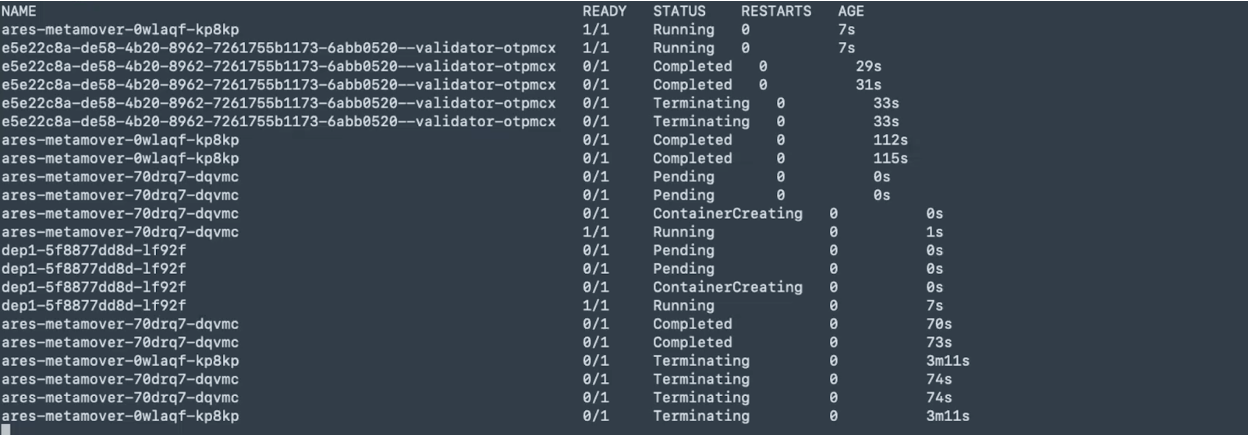Click ContainerCreating status in the dep1-5f8877dd8d-lf92f row
This screenshot has width=1248, height=436.
[727, 287]
